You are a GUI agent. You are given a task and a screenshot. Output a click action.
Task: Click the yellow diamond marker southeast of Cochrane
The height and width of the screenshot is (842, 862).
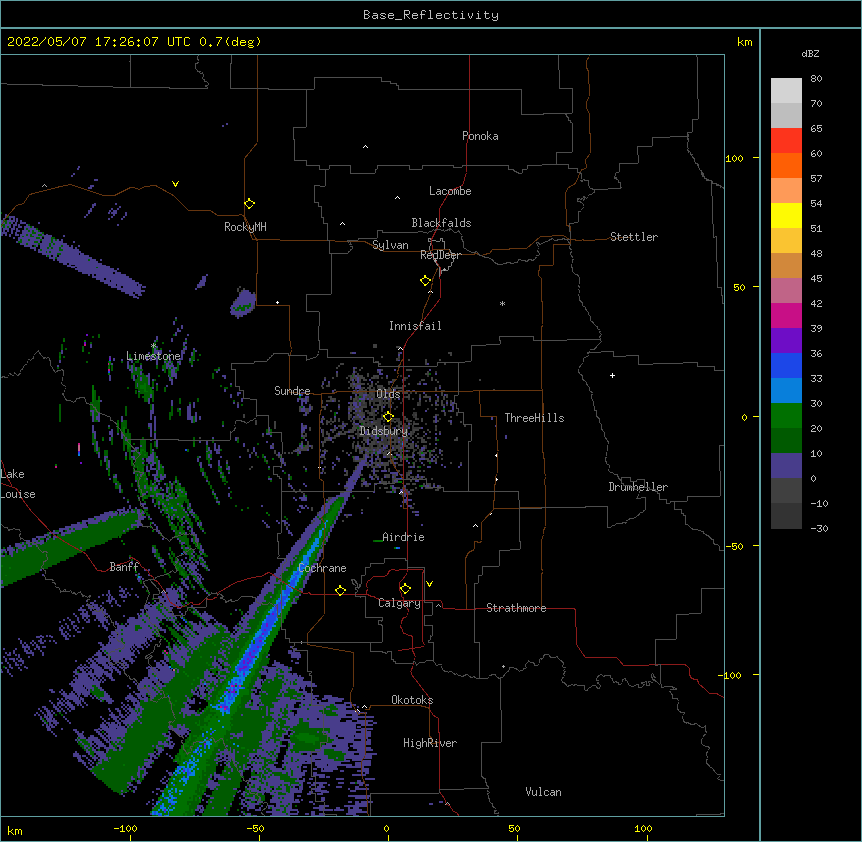tap(340, 590)
